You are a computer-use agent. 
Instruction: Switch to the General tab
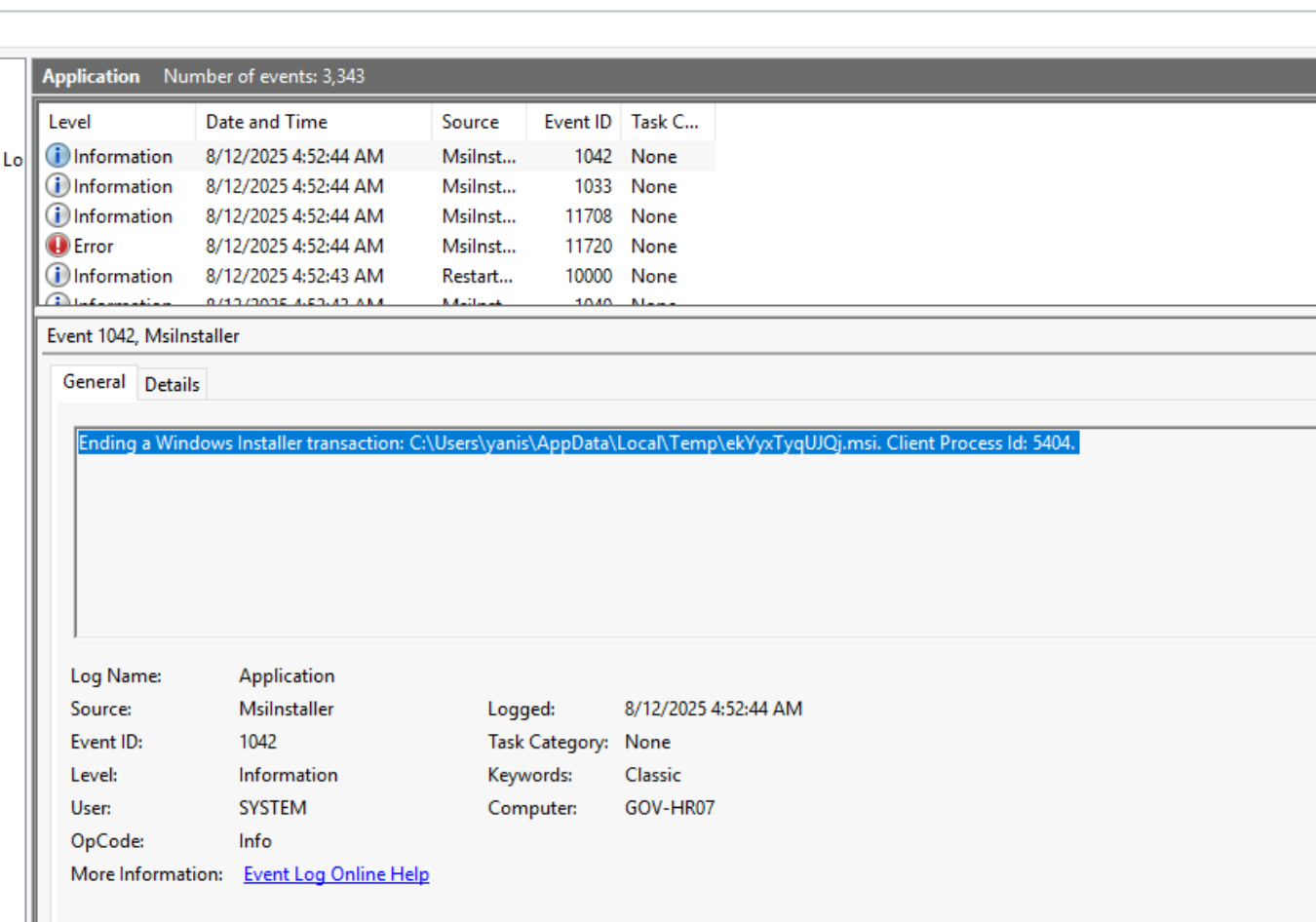(x=95, y=382)
